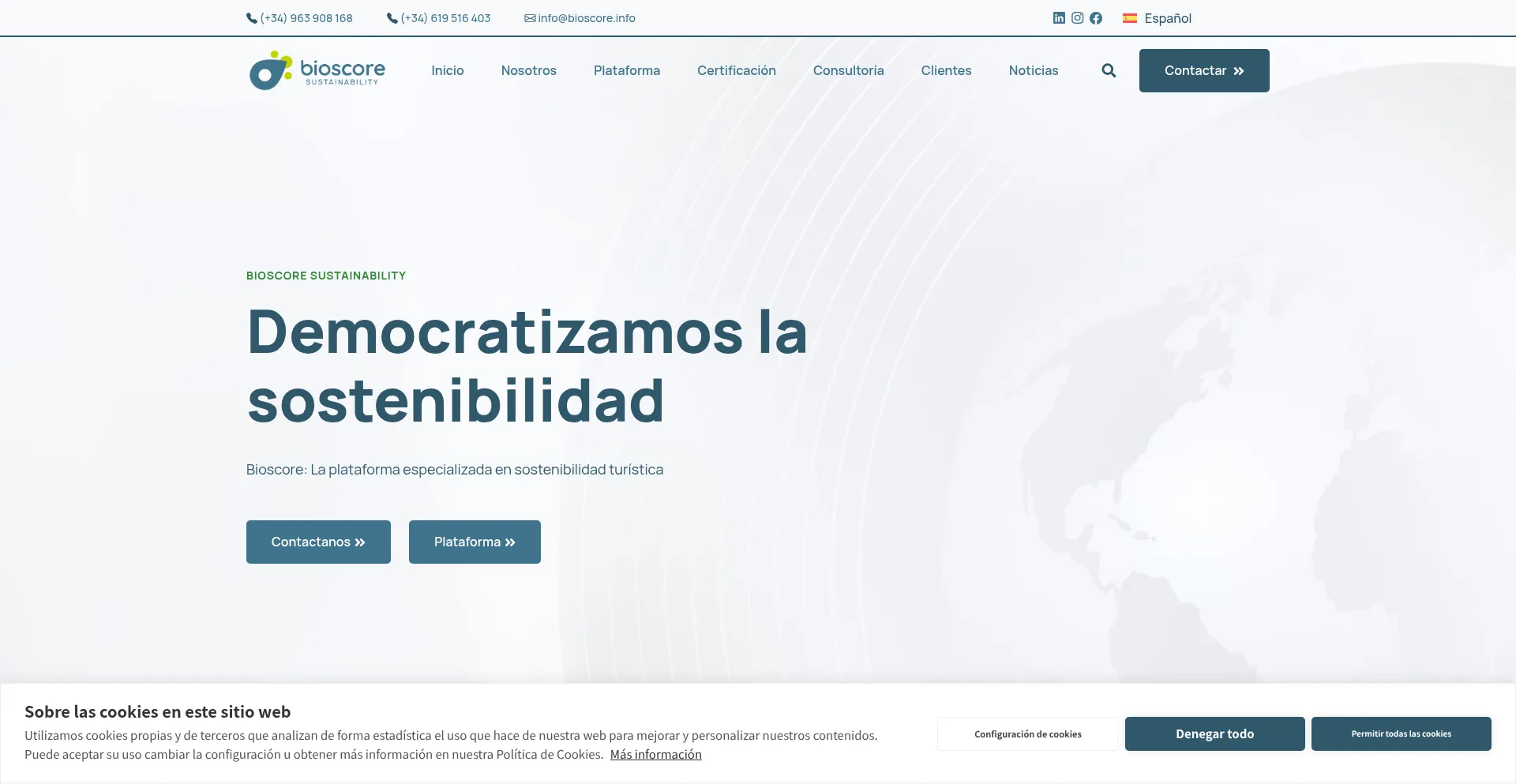Screen dimensions: 1516x784
Task: Click the Bioscore Sustainability logo
Action: (317, 70)
